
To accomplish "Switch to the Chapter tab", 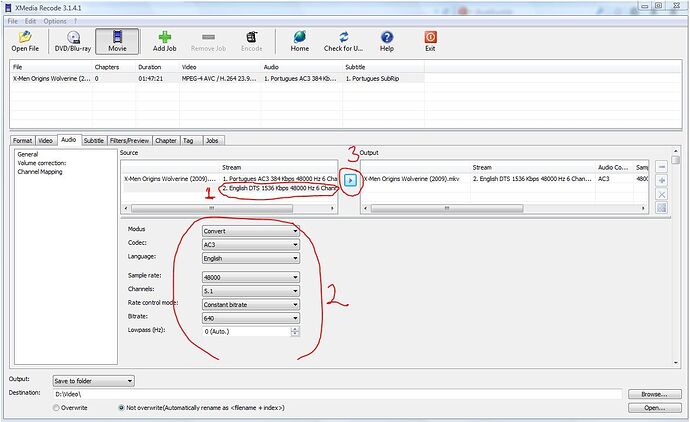I will tap(166, 140).
